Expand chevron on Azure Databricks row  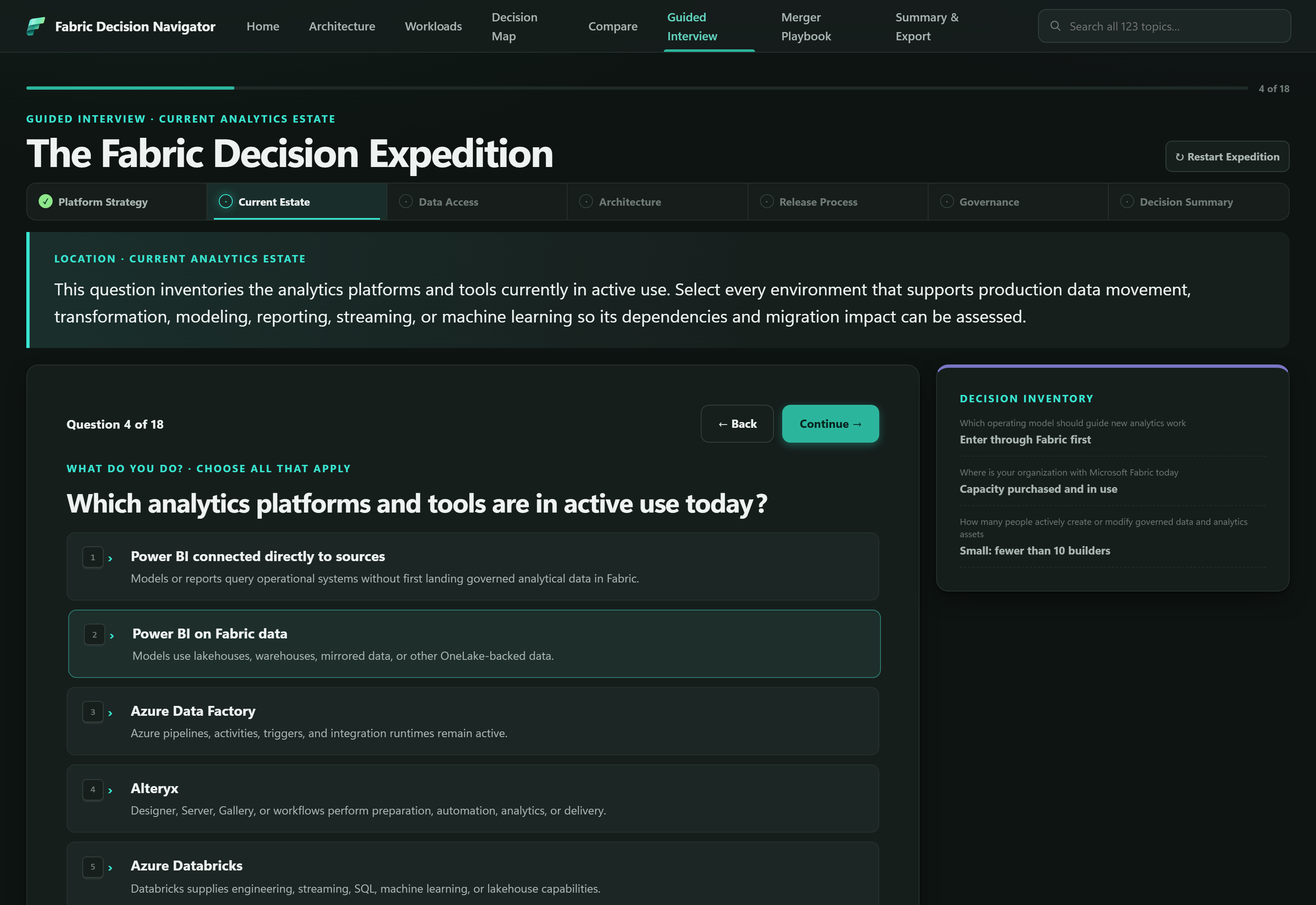[111, 868]
